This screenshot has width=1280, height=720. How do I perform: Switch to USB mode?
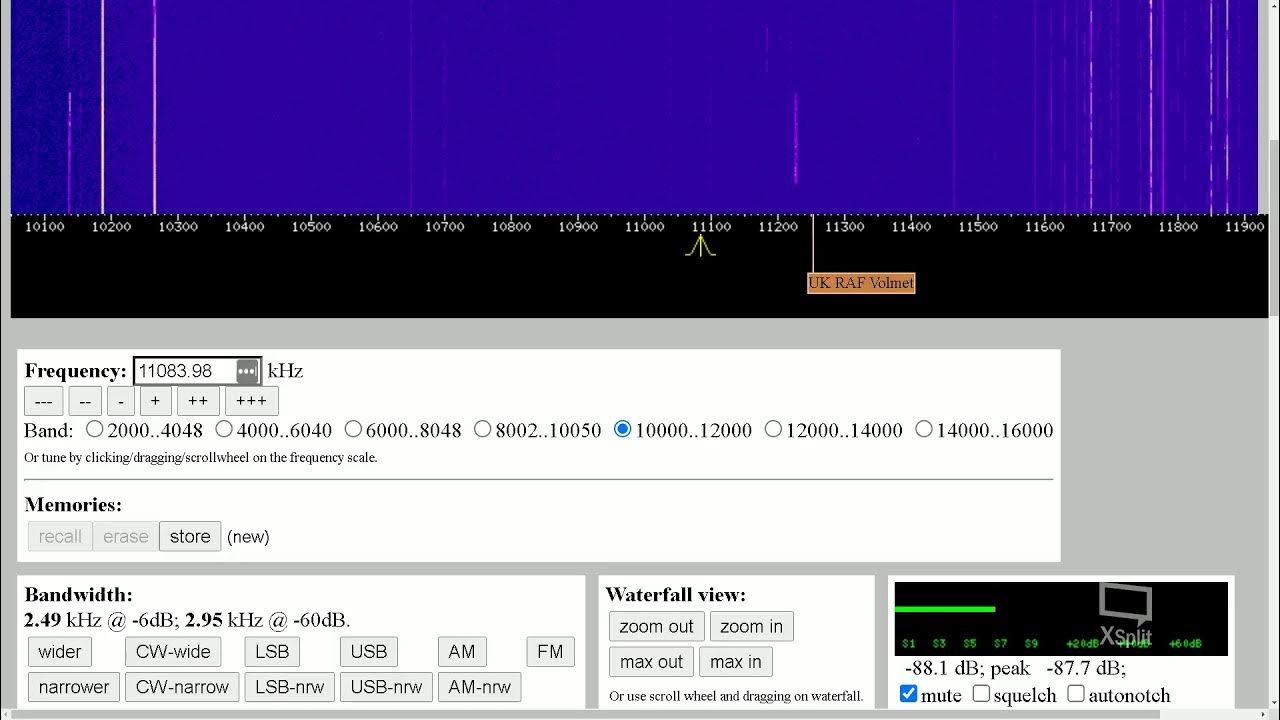(369, 652)
